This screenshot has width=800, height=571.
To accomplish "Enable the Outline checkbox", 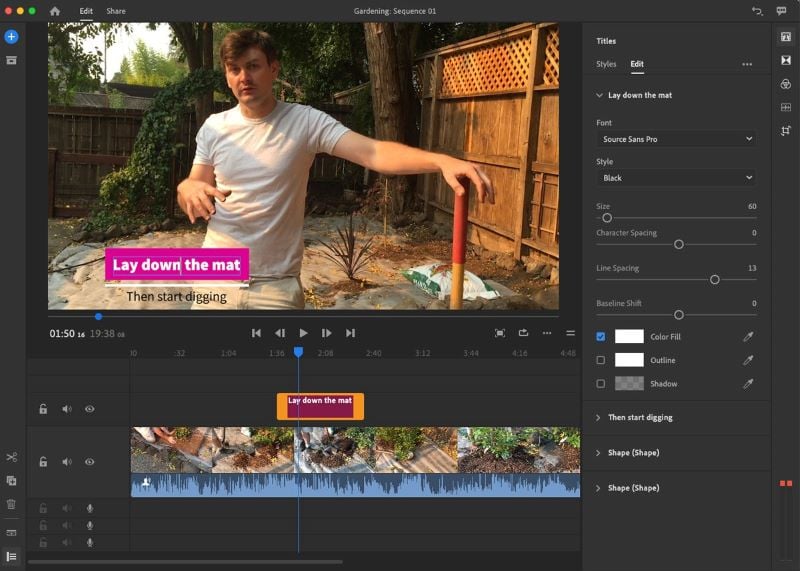I will [x=601, y=360].
